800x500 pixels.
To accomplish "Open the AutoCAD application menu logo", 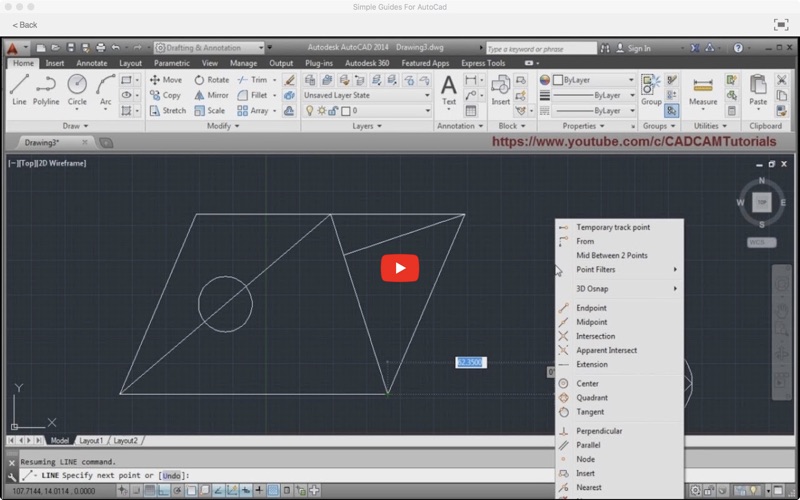I will 12,48.
